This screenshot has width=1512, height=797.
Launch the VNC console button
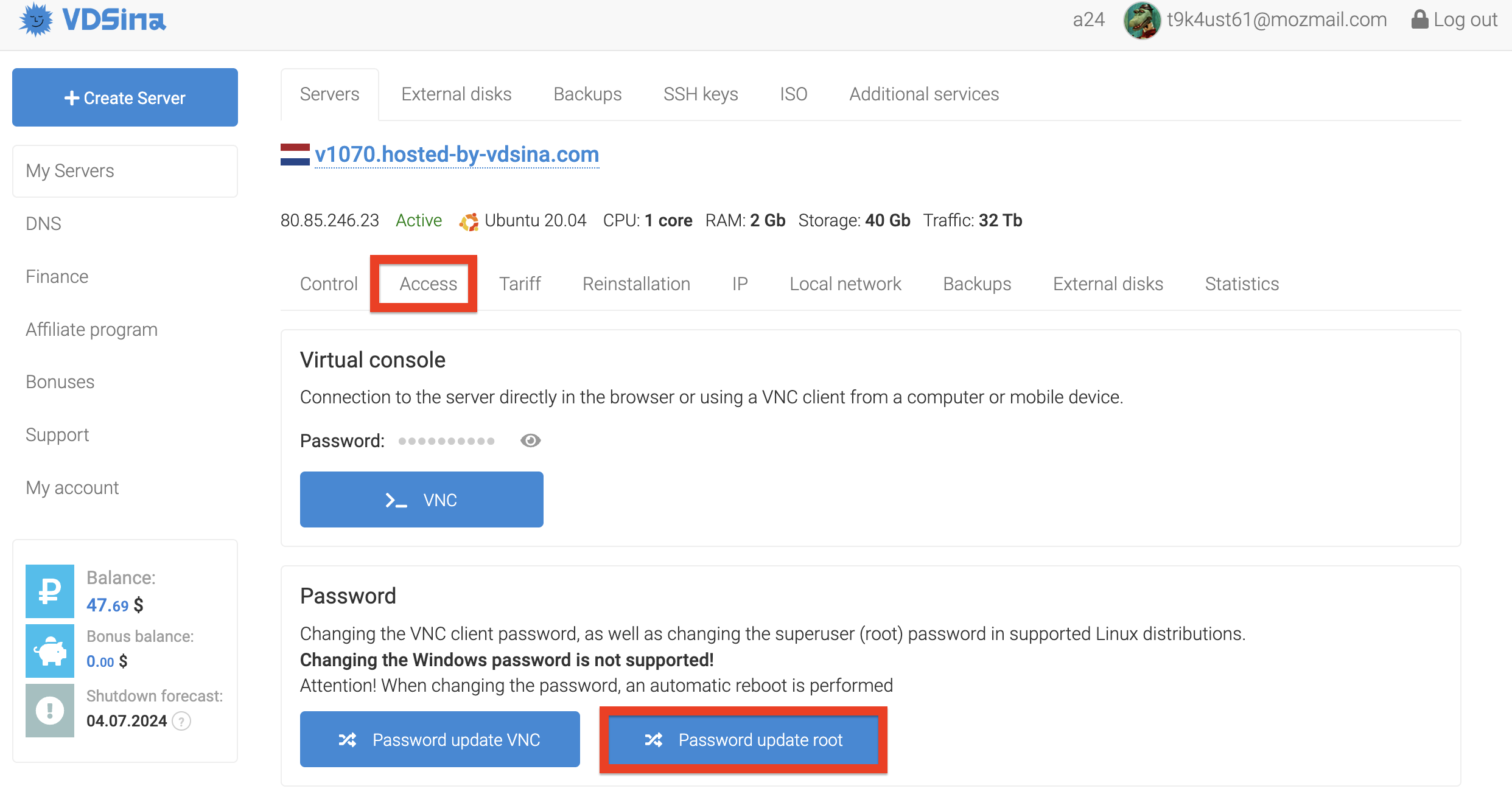[421, 499]
